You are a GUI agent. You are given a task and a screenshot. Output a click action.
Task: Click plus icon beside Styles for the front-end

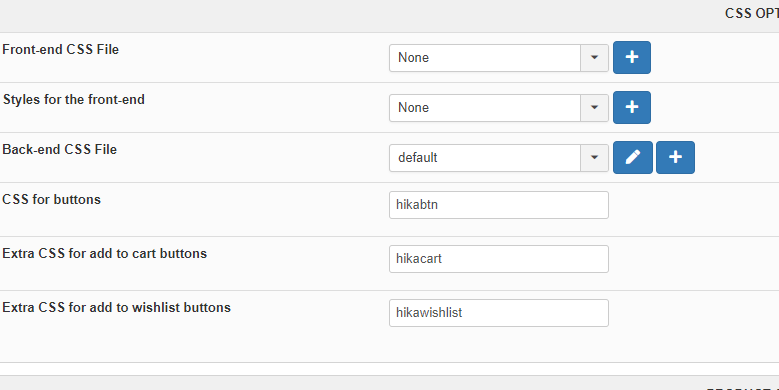coord(631,107)
